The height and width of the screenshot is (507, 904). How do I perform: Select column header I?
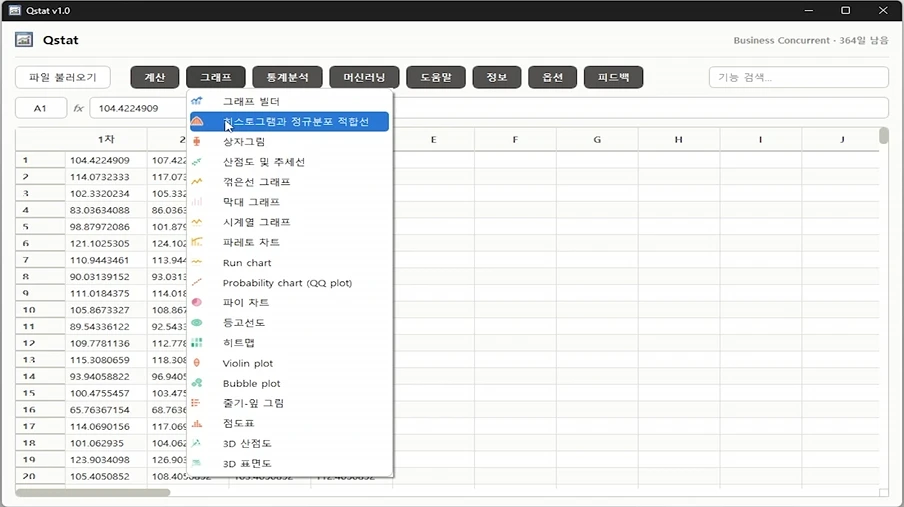click(760, 140)
